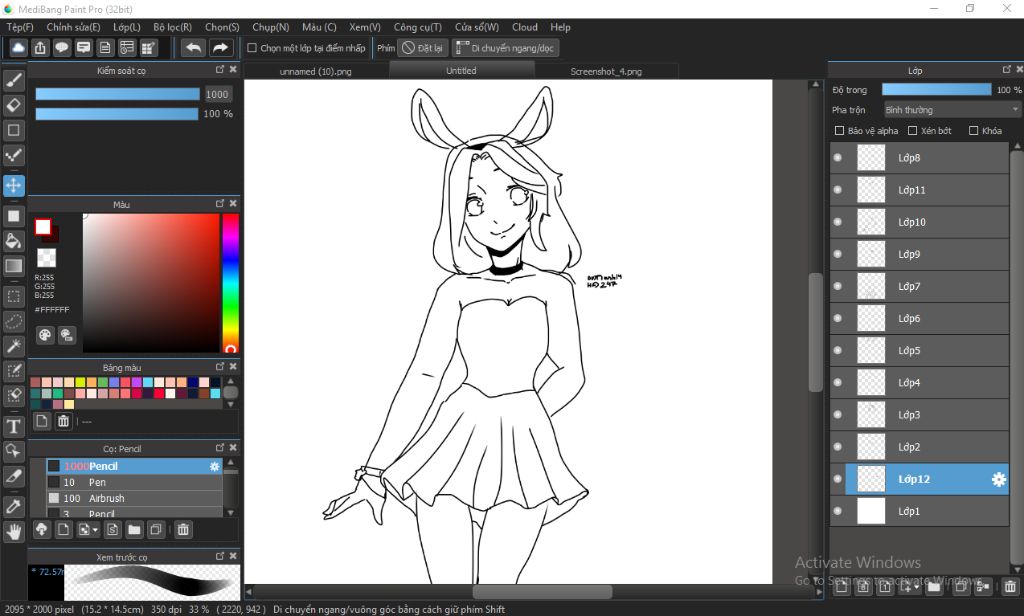Open the Lớp(L) menu
The width and height of the screenshot is (1024, 616).
pyautogui.click(x=126, y=27)
